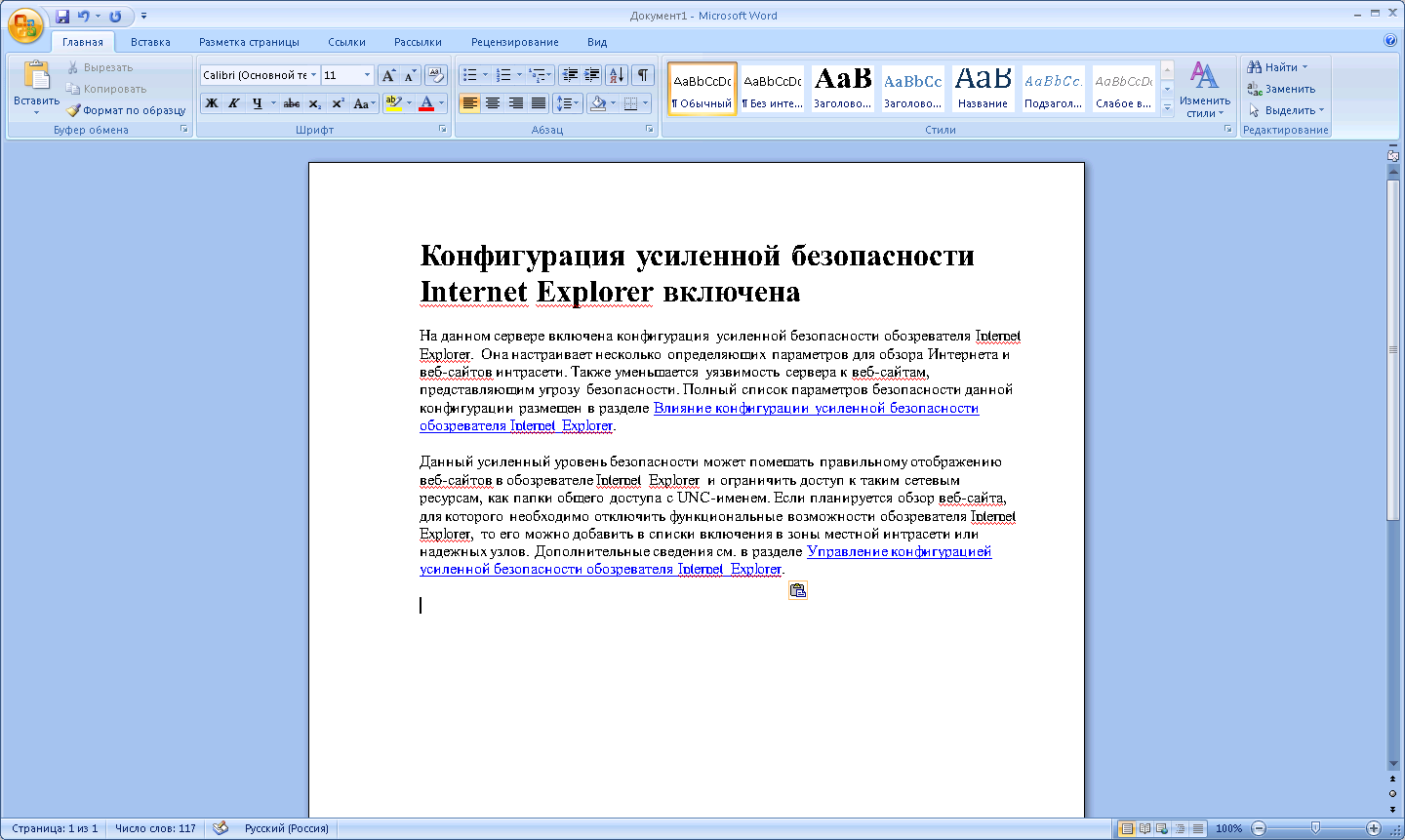The image size is (1405, 840).
Task: Open the spelling check icon in status bar
Action: (x=221, y=828)
